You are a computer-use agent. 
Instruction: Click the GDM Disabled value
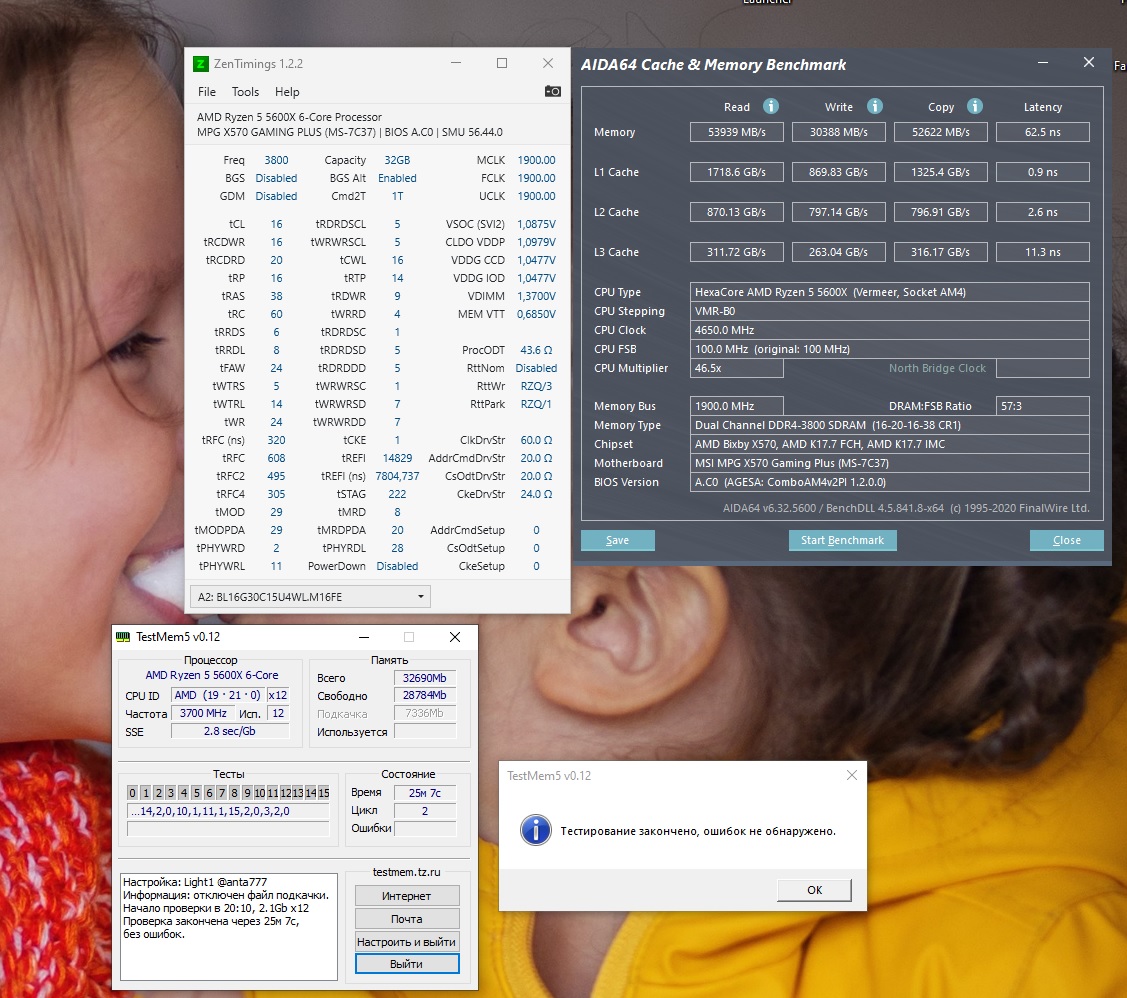(277, 196)
